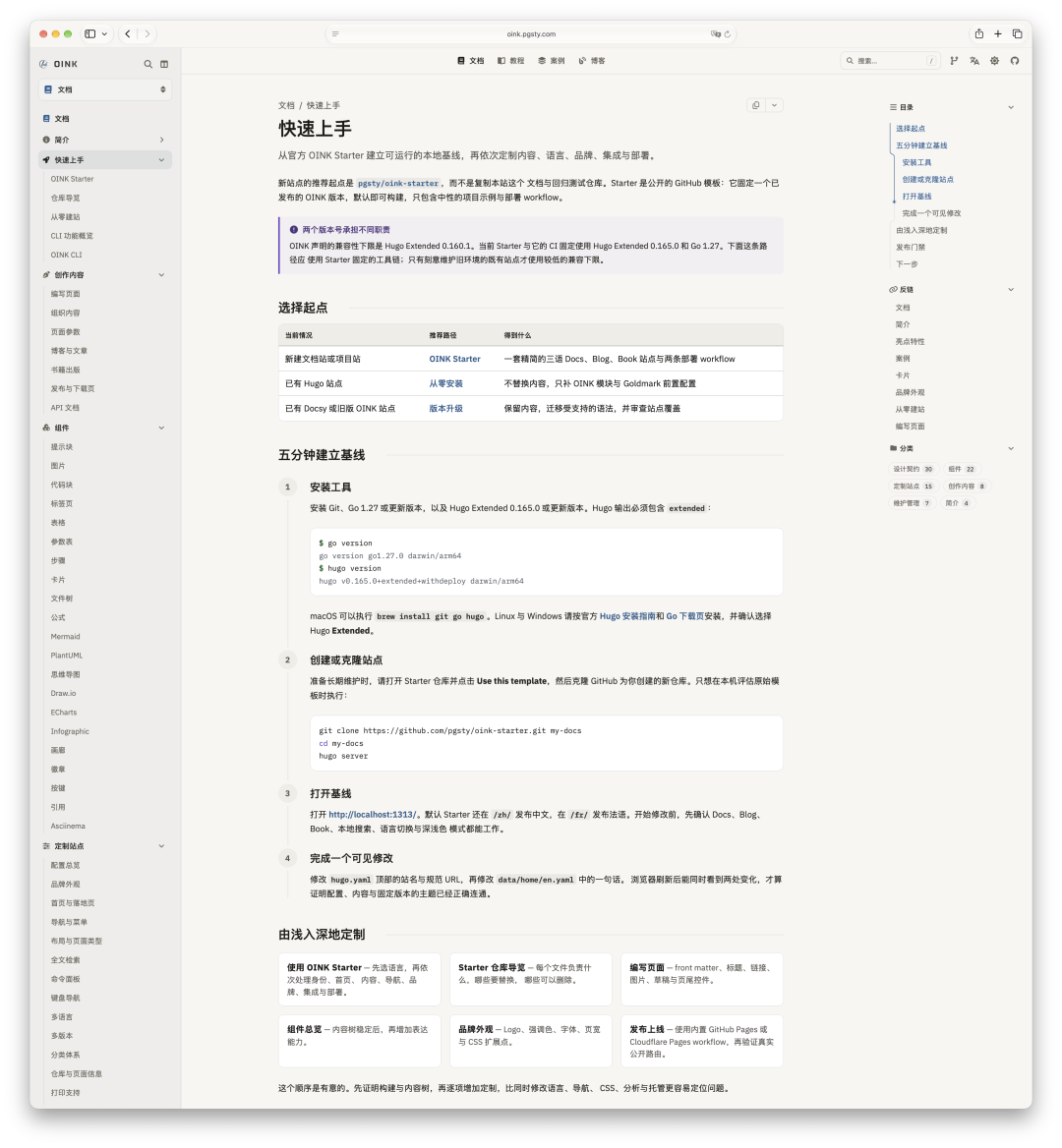Open Mermaid in sidebar components list

pyautogui.click(x=65, y=637)
